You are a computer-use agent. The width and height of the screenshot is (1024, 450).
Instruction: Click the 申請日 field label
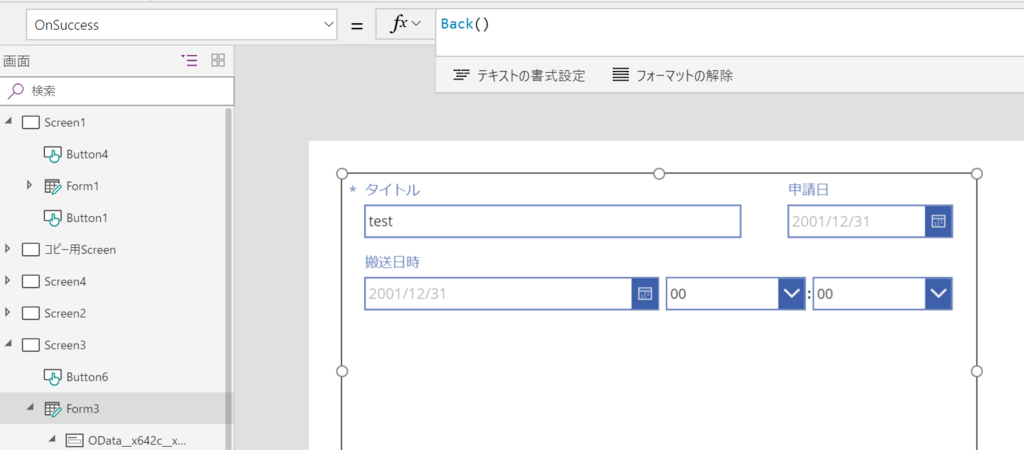(808, 189)
